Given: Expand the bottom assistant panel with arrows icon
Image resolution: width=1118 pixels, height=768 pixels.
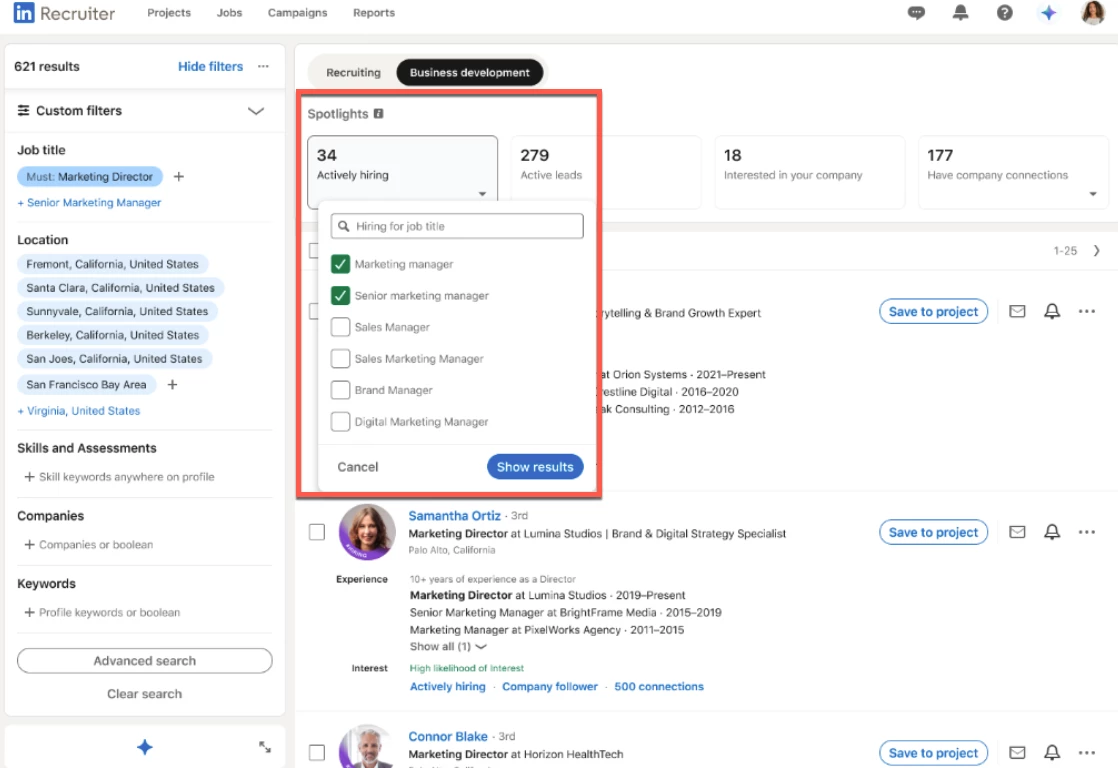Looking at the screenshot, I should pos(265,747).
